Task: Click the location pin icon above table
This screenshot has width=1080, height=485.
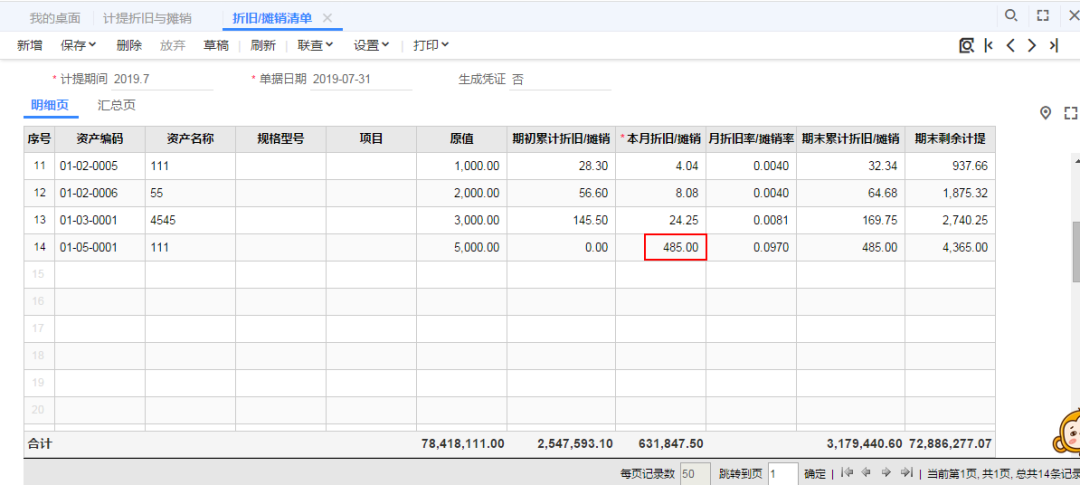Action: pos(1046,113)
